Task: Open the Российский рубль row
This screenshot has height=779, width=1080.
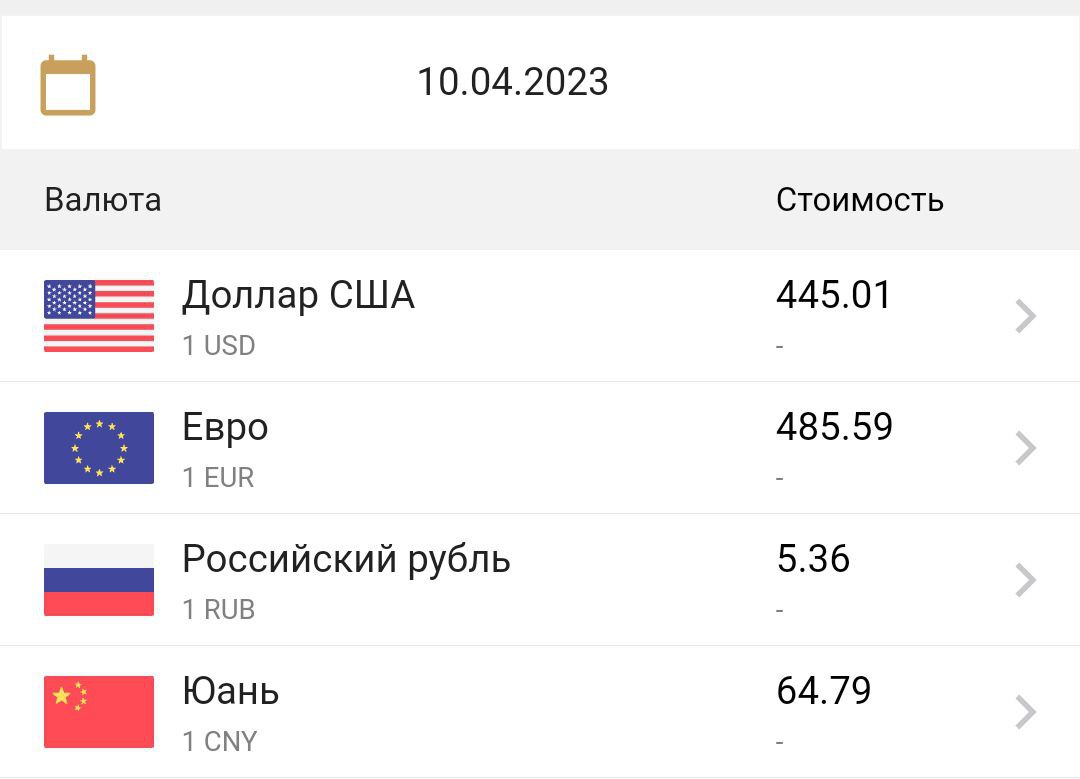Action: [346, 560]
